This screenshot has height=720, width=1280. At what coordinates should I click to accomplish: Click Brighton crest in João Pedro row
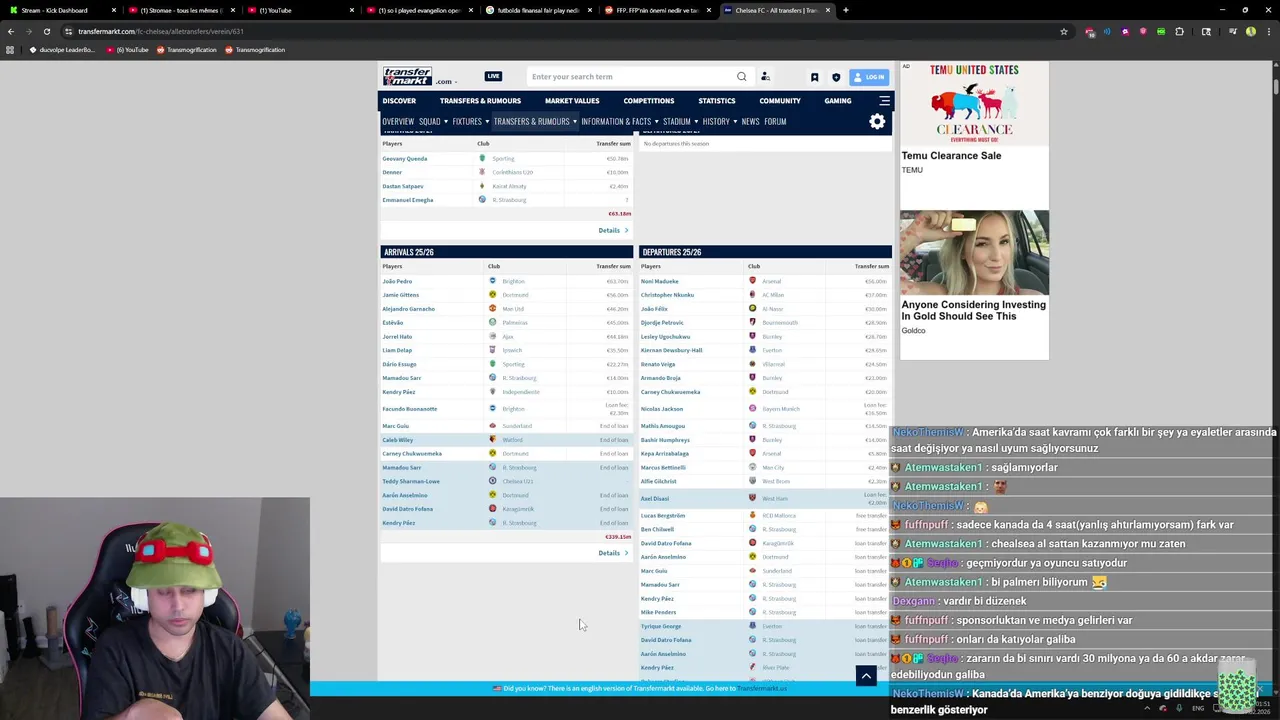click(493, 281)
